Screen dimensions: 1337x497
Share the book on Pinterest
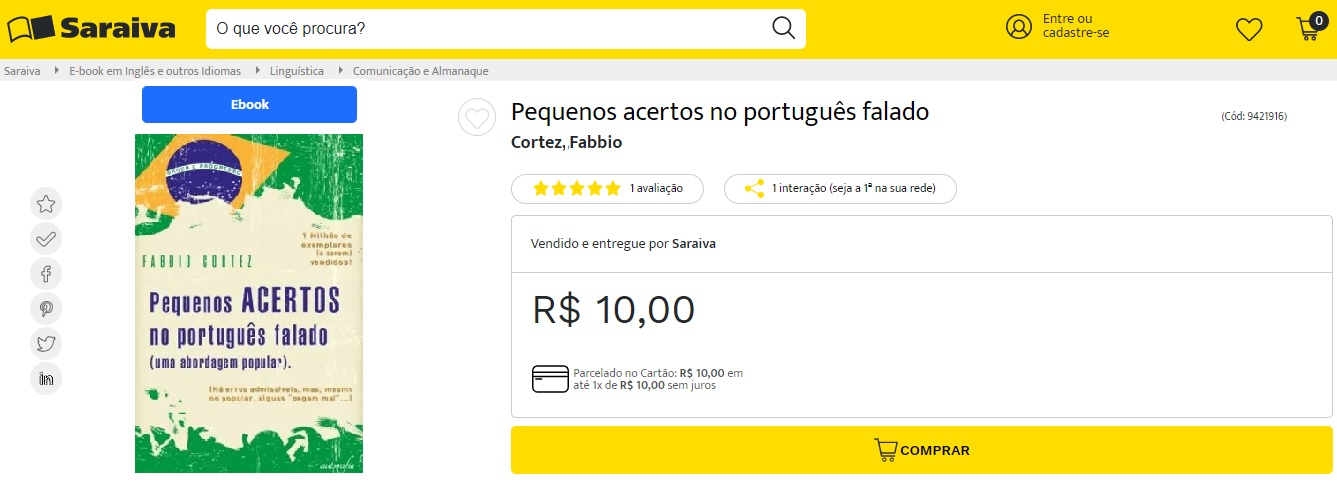(46, 309)
